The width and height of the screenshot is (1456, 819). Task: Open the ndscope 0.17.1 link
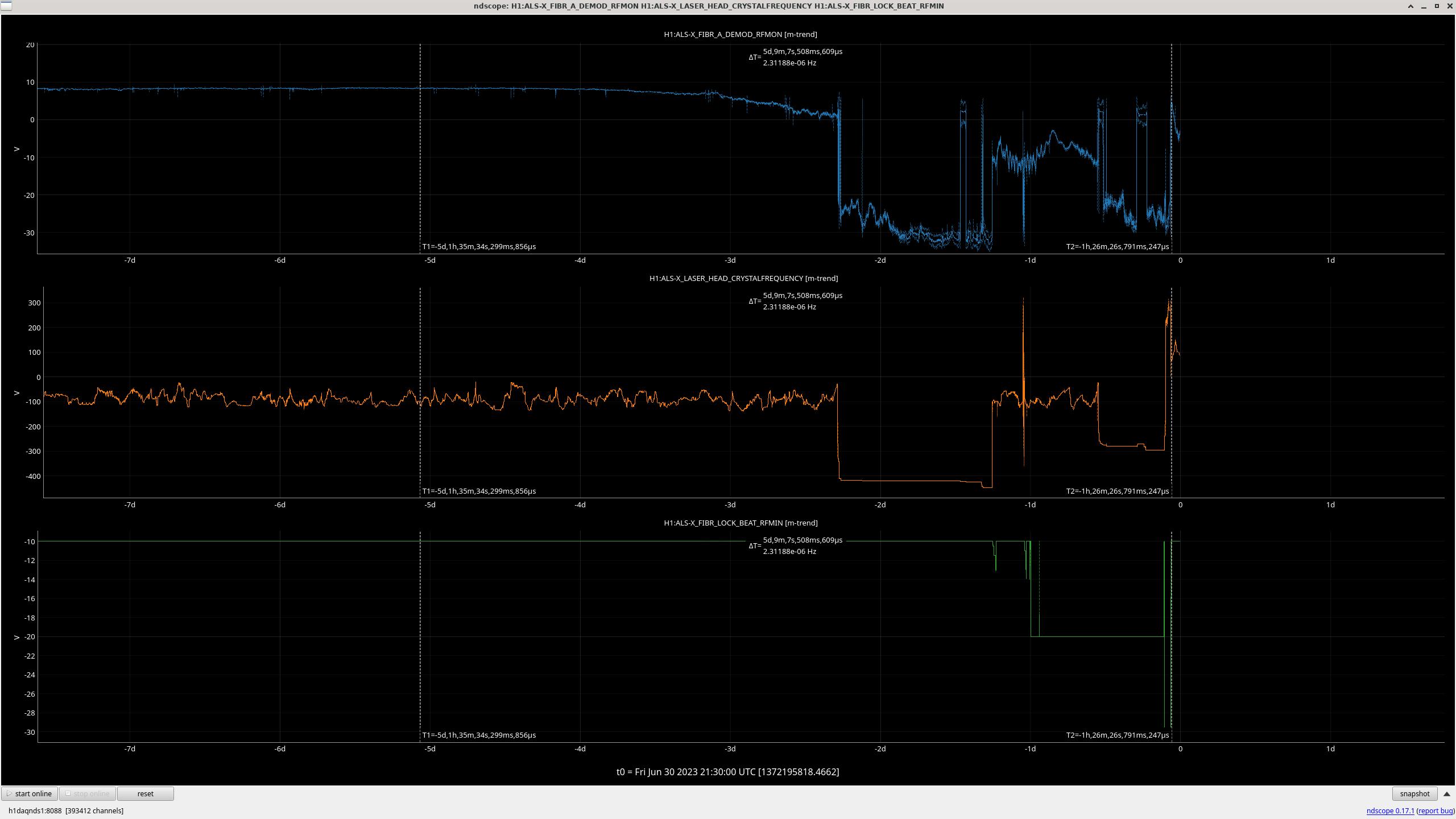(1389, 810)
